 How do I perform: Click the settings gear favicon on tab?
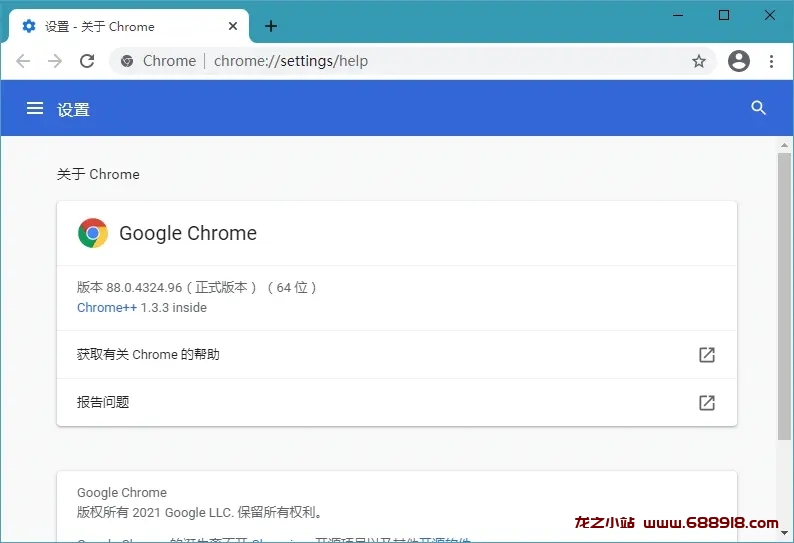point(29,26)
